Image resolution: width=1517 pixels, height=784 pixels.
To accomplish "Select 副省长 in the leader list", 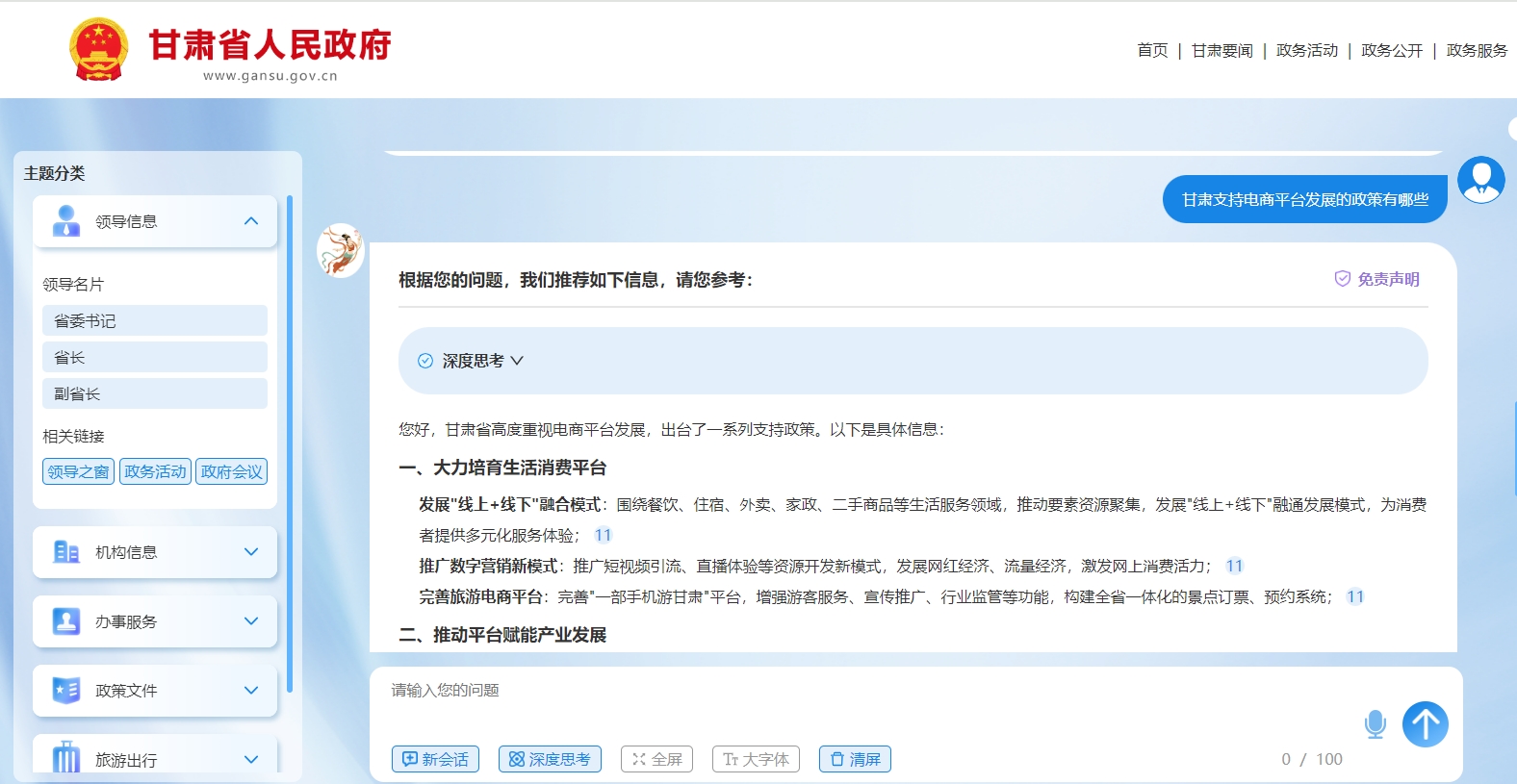I will coord(155,393).
